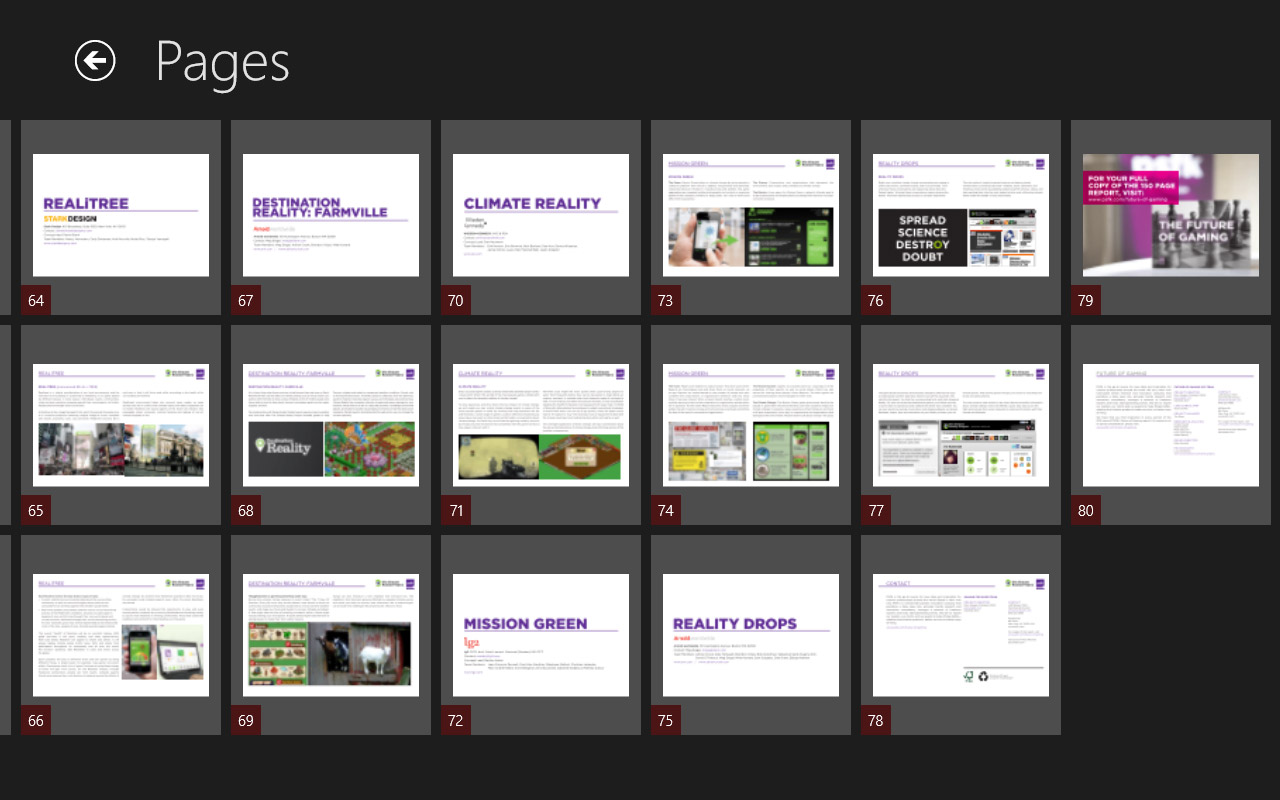Click the page number 69 label

246,720
